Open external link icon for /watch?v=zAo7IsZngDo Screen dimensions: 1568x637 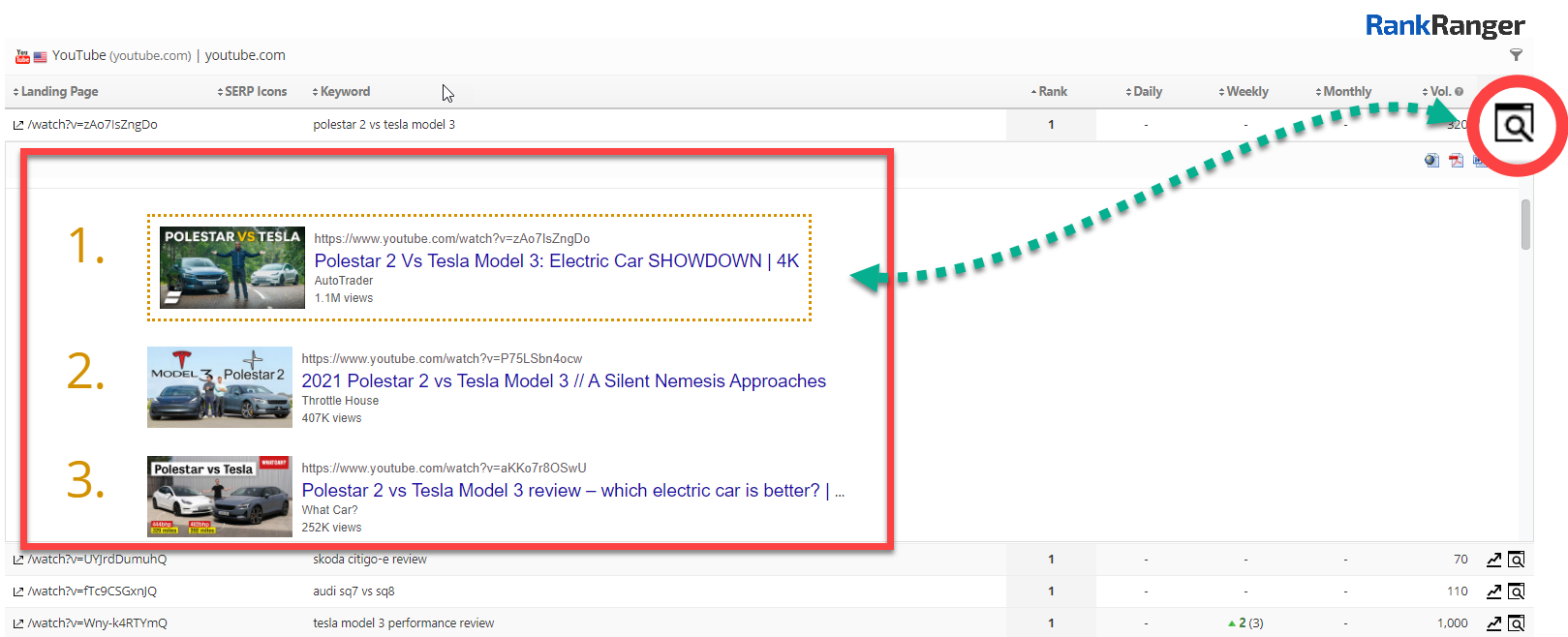(x=18, y=125)
